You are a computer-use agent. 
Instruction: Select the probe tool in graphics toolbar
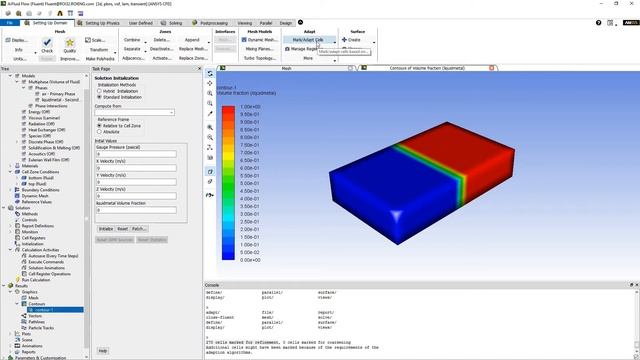(210, 114)
